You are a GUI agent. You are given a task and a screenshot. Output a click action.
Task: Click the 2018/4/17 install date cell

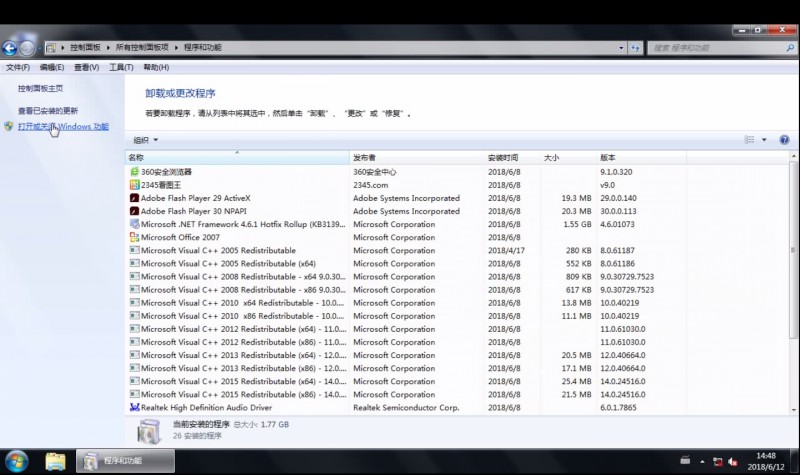point(506,251)
